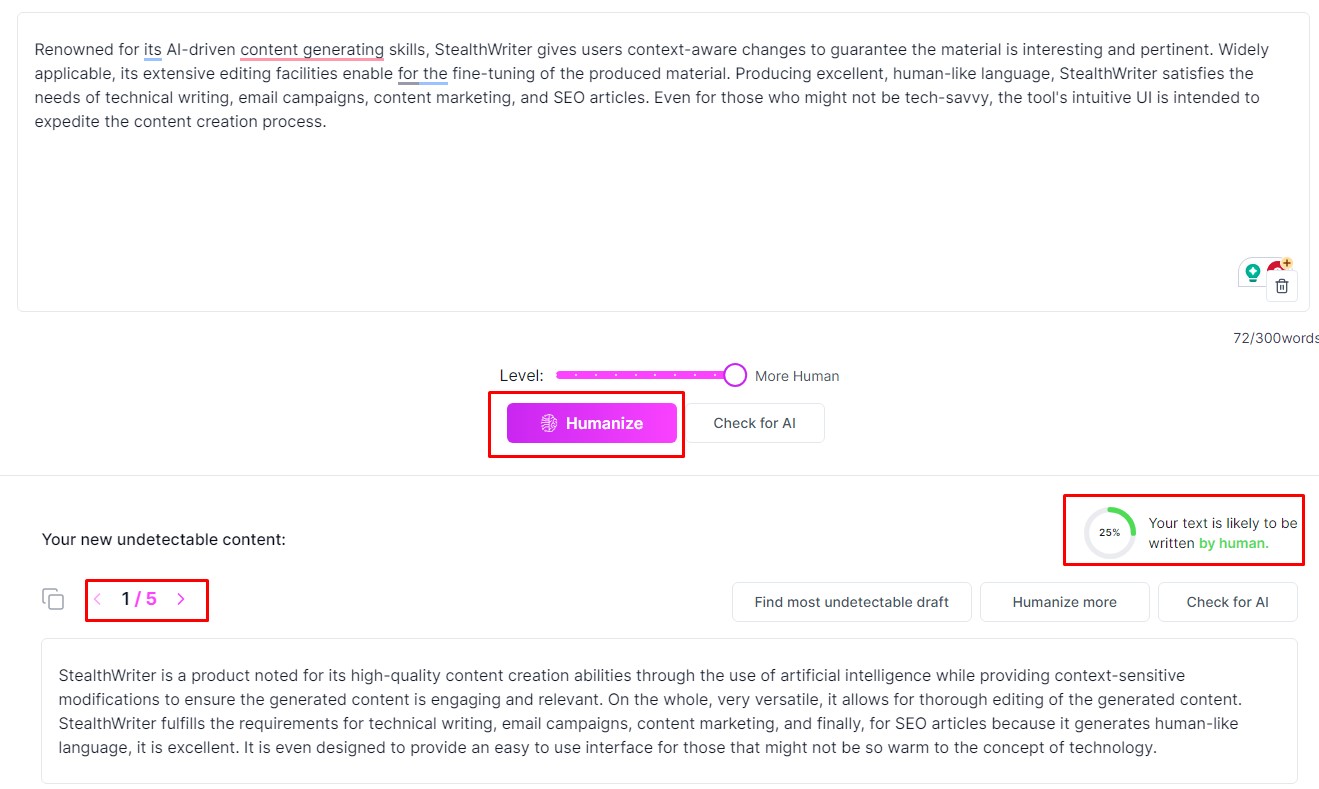This screenshot has width=1319, height=789.
Task: Click the humanized output text box
Action: click(668, 711)
